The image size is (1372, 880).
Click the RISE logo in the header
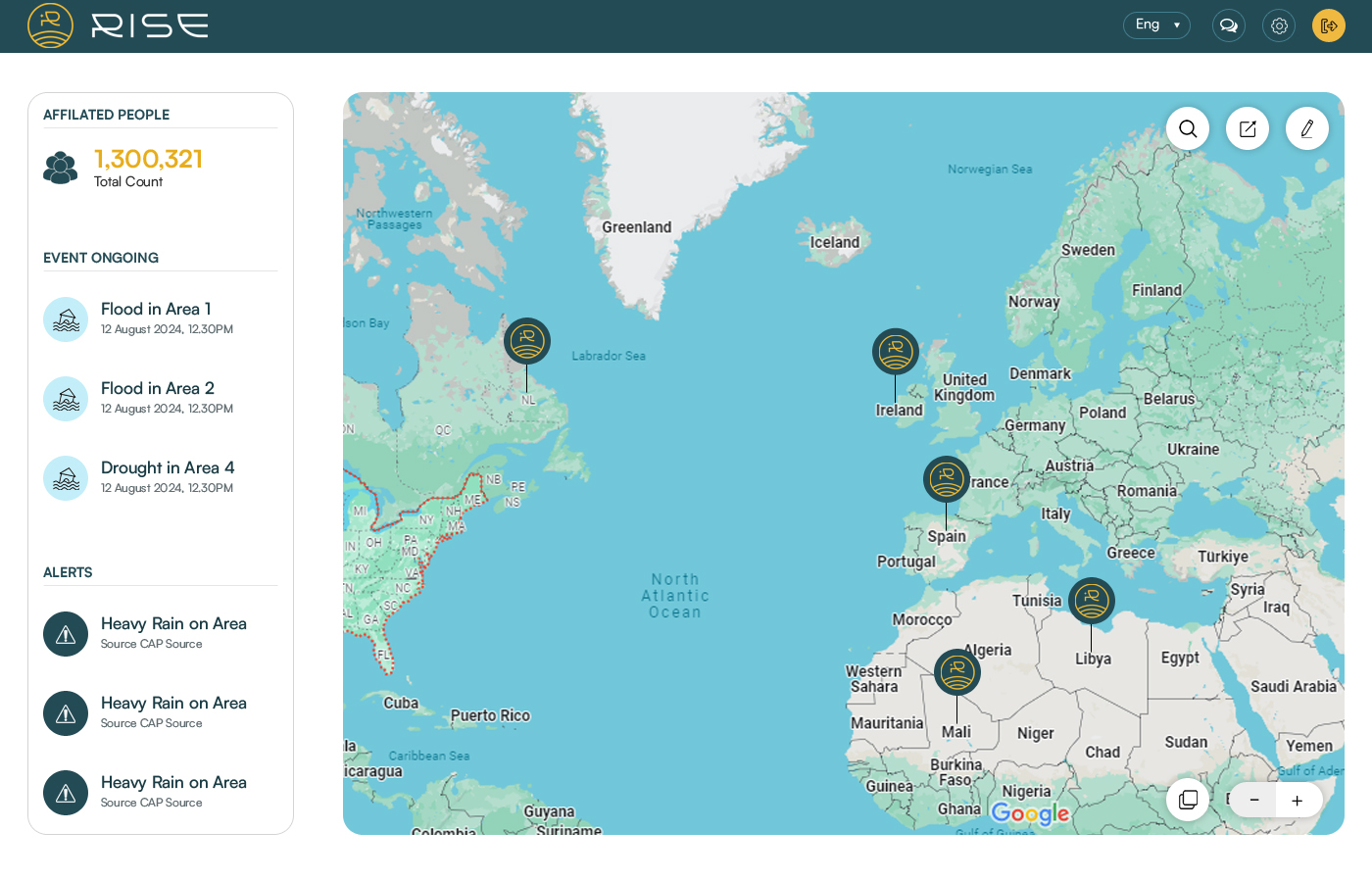click(x=118, y=25)
